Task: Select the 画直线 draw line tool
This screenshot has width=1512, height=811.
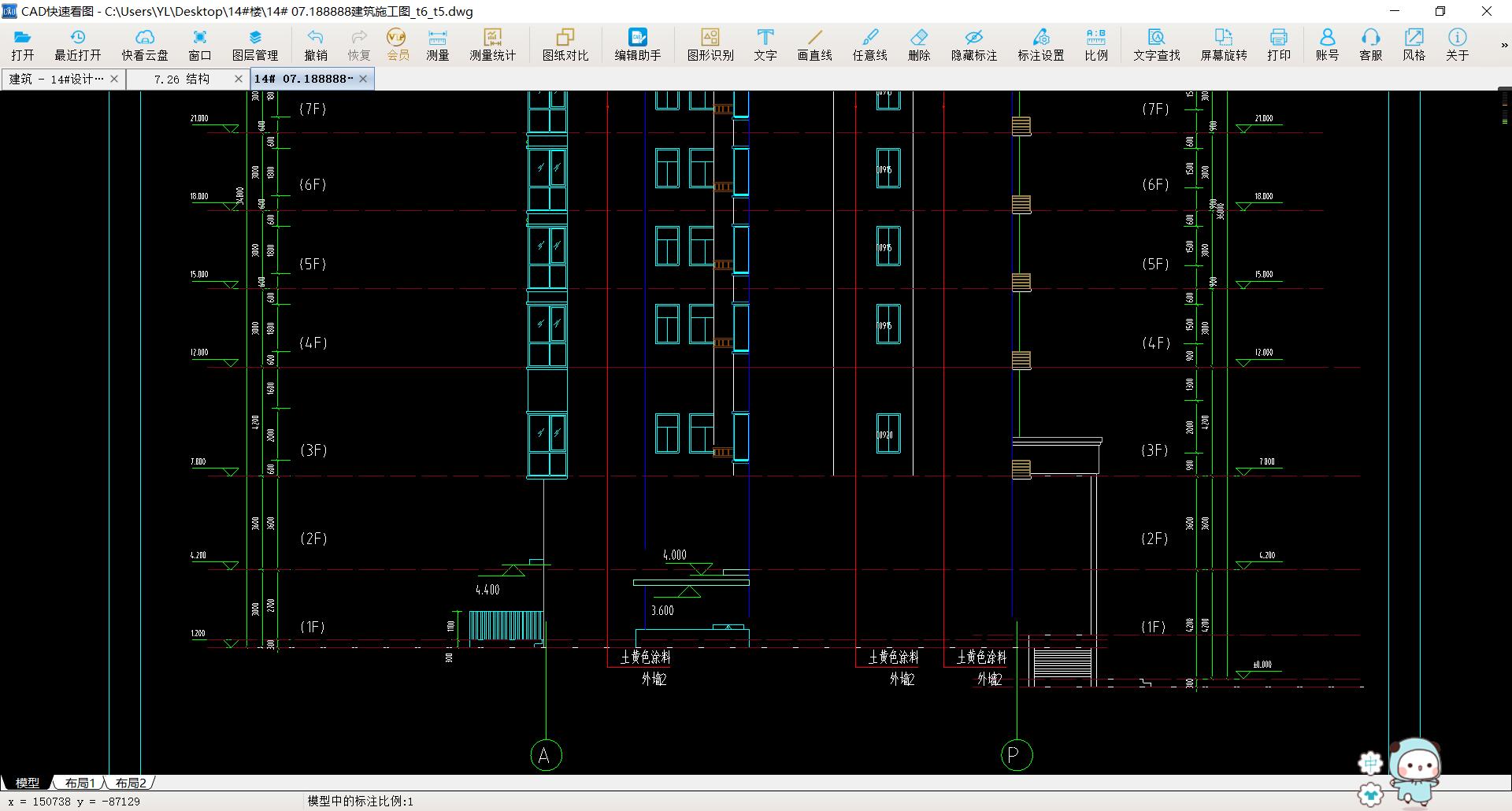Action: pos(815,45)
